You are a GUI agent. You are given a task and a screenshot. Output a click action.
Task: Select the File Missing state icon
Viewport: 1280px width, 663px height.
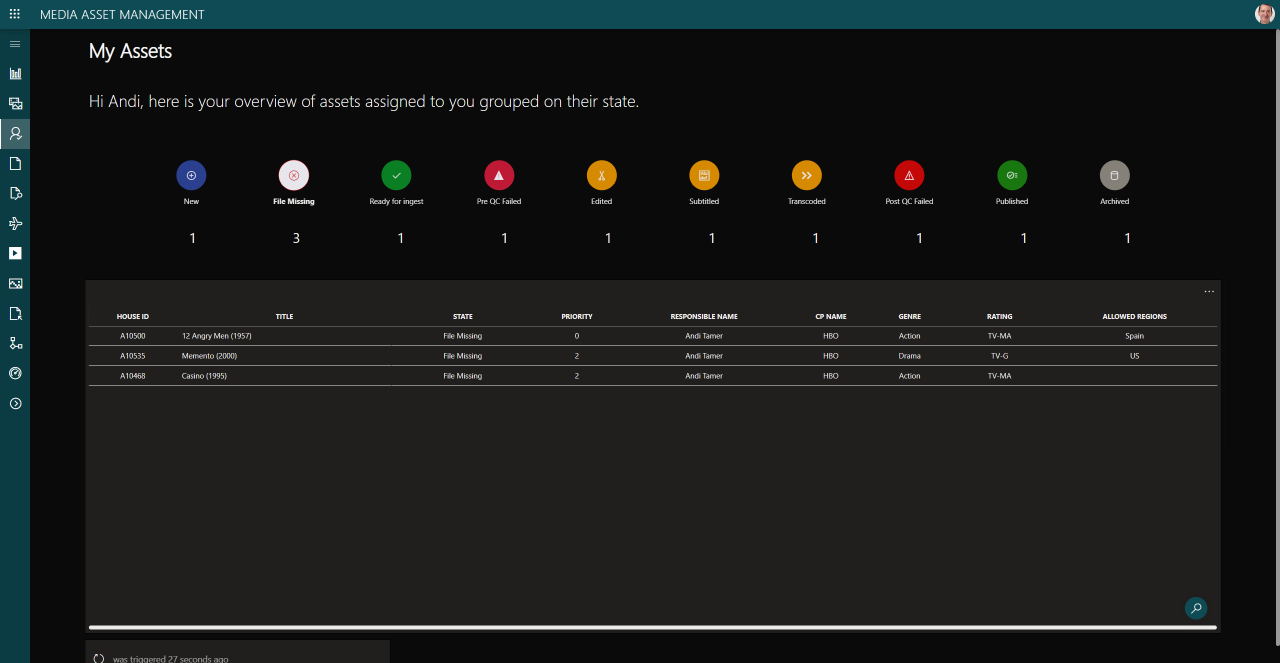[x=293, y=175]
